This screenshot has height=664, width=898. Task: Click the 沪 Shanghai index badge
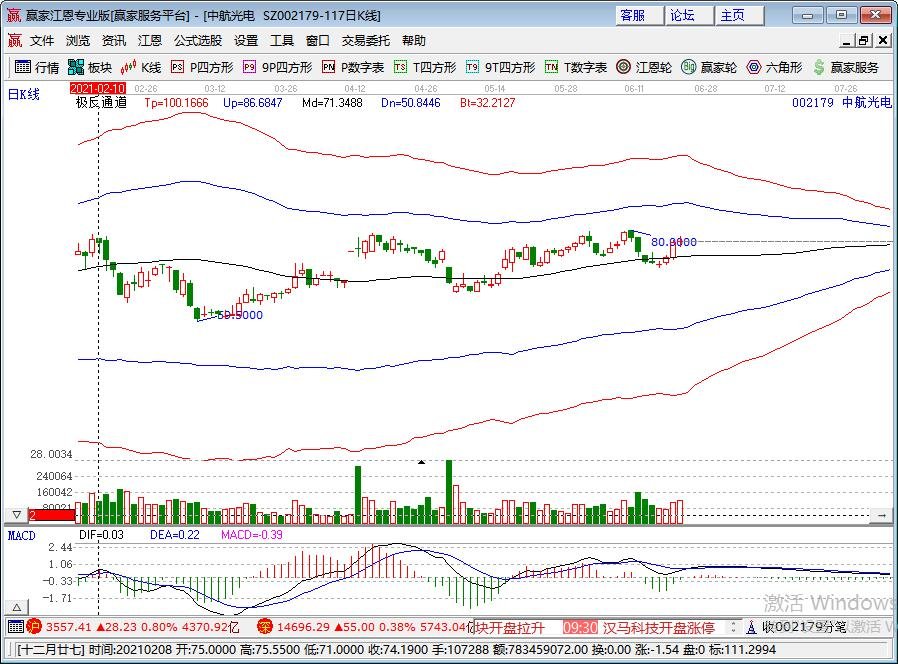[34, 627]
